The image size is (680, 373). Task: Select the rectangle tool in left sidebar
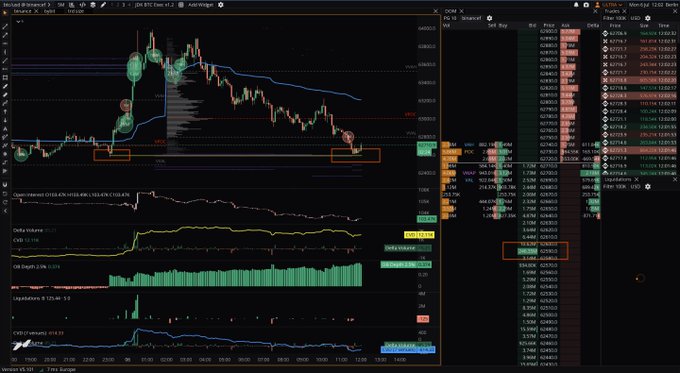5,78
